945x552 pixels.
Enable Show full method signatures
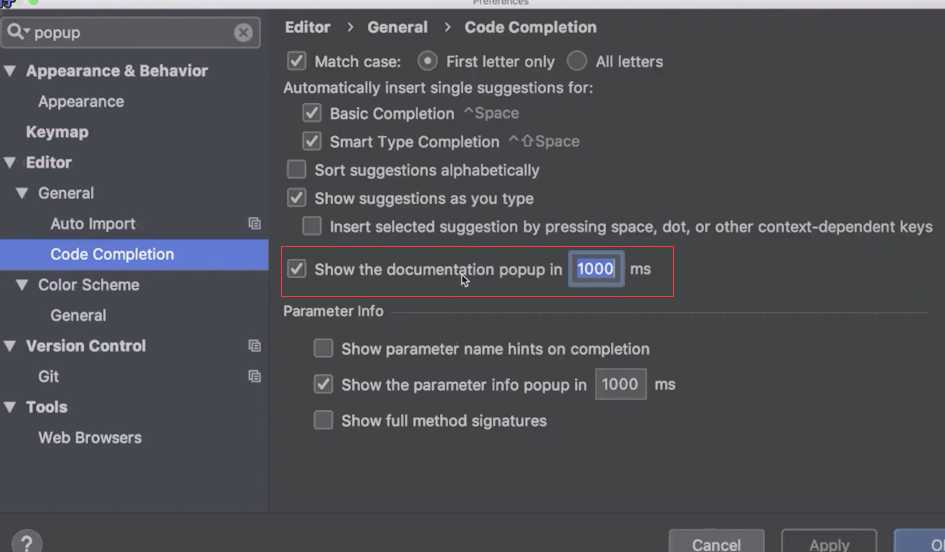click(x=323, y=420)
